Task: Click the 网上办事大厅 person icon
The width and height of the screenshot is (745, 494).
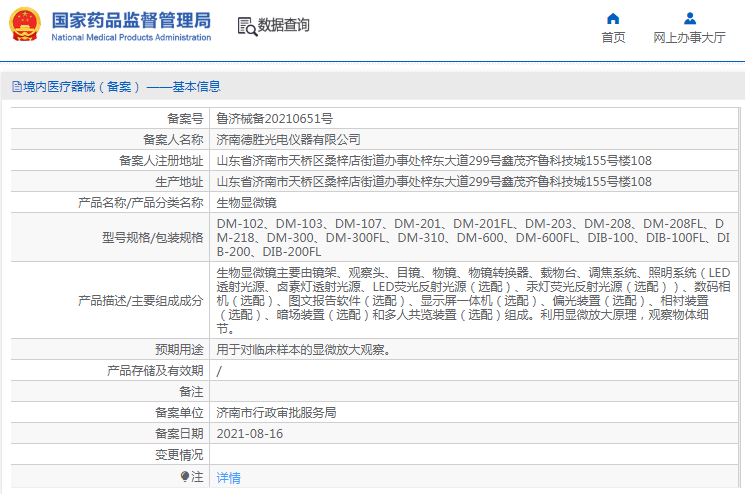Action: [689, 18]
